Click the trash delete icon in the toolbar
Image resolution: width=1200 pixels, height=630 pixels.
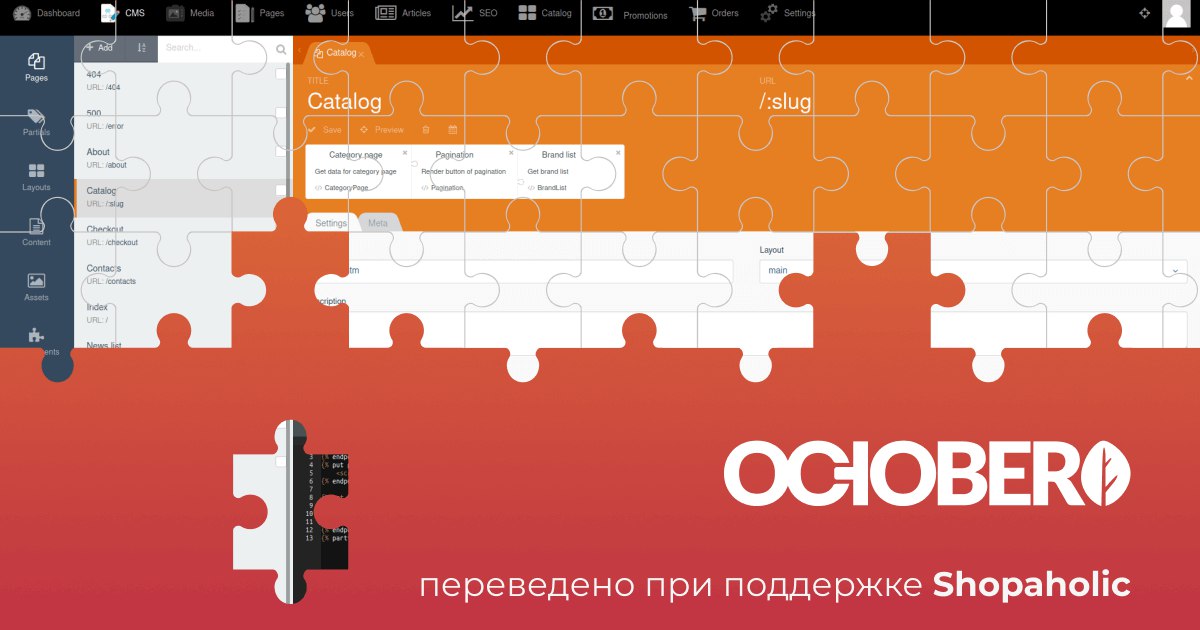[427, 130]
